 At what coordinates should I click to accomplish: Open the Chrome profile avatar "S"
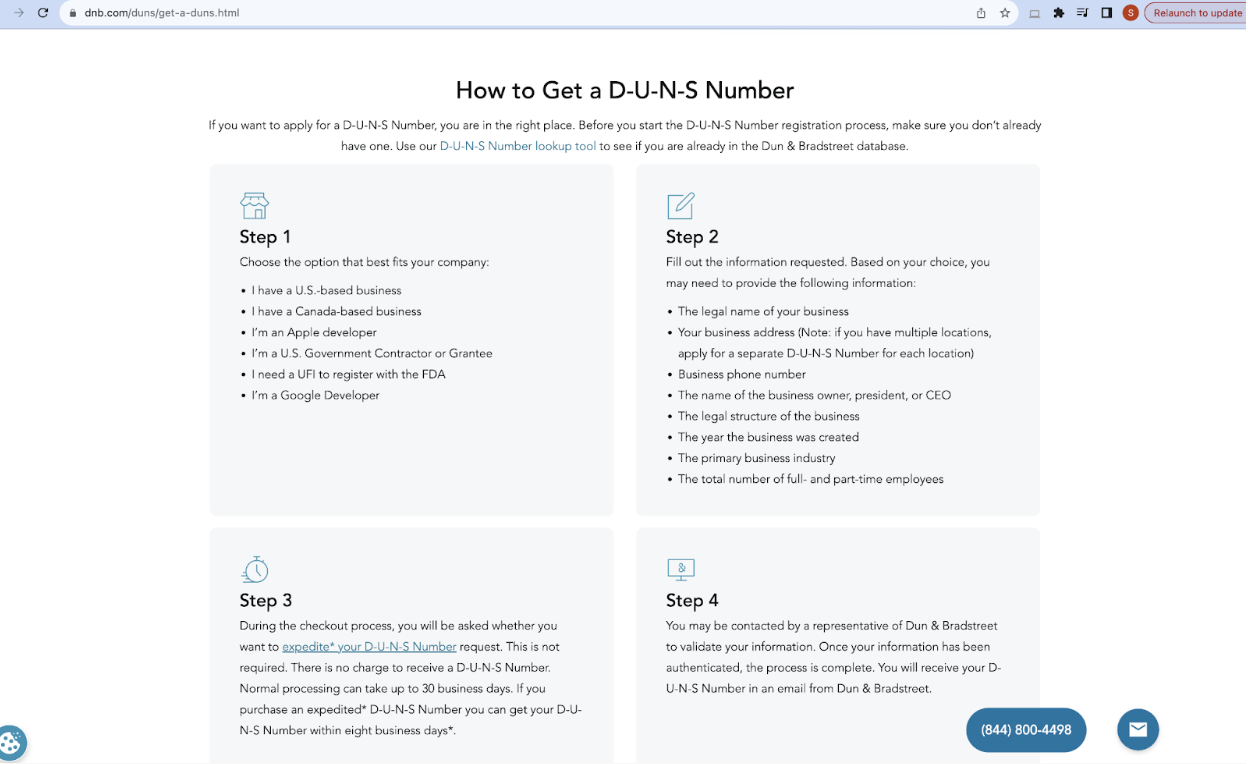pyautogui.click(x=1131, y=13)
